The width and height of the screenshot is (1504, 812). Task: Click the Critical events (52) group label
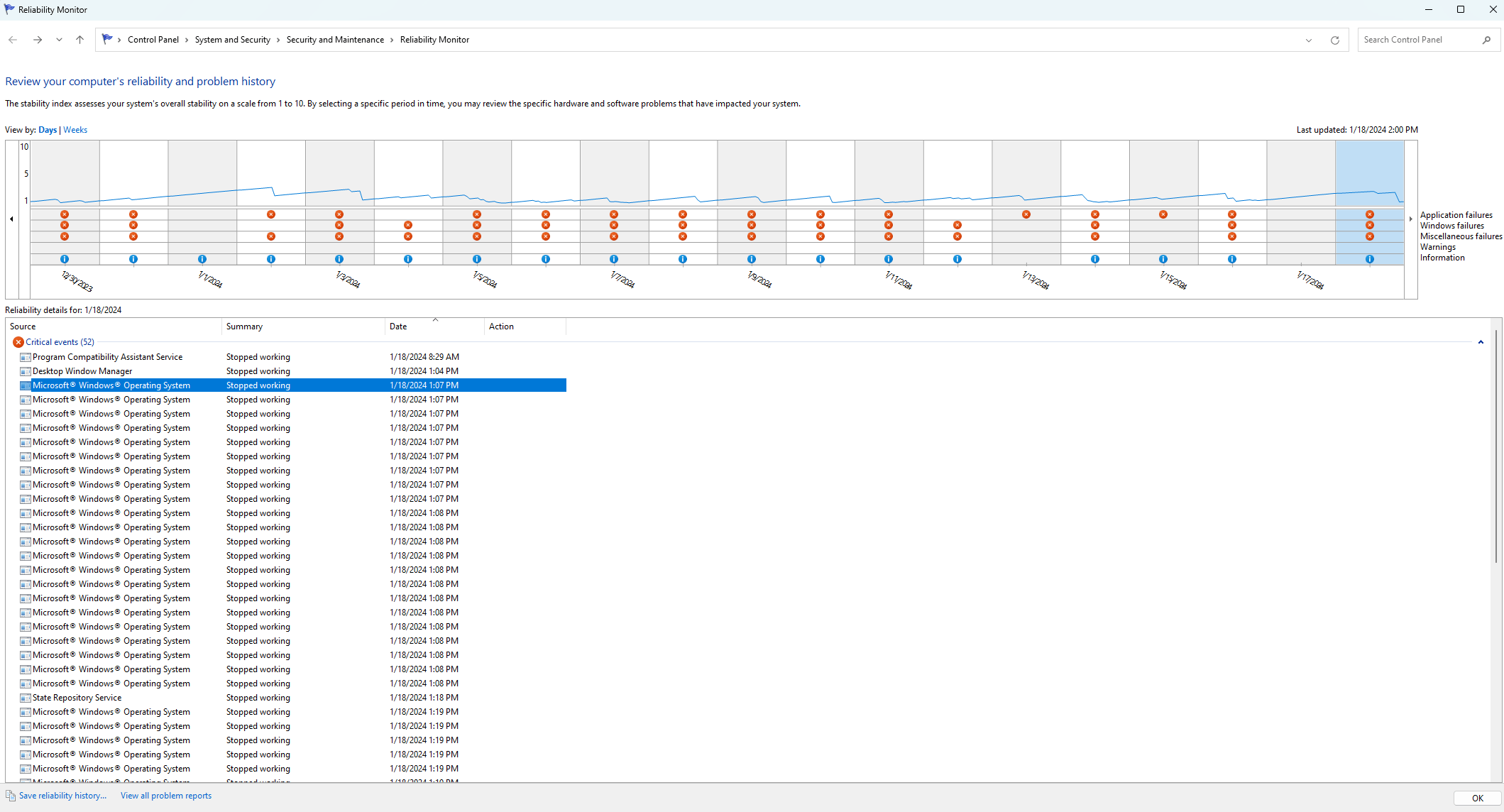coord(60,342)
